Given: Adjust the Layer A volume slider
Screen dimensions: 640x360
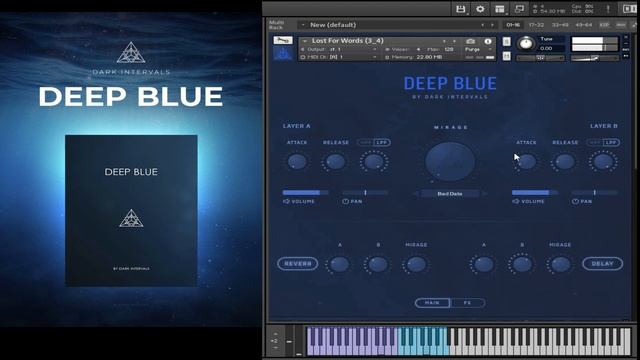Looking at the screenshot, I should pyautogui.click(x=306, y=192).
